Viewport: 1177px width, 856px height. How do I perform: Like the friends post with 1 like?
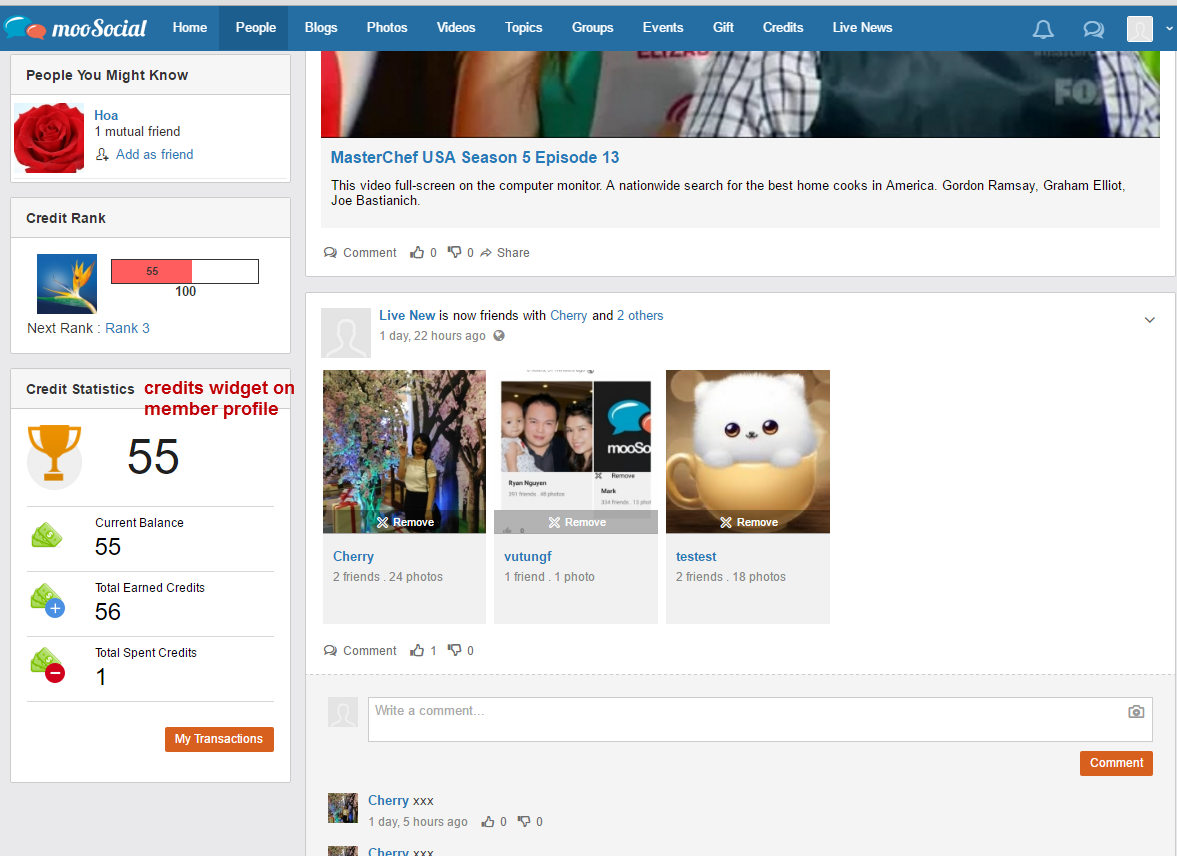[x=417, y=650]
